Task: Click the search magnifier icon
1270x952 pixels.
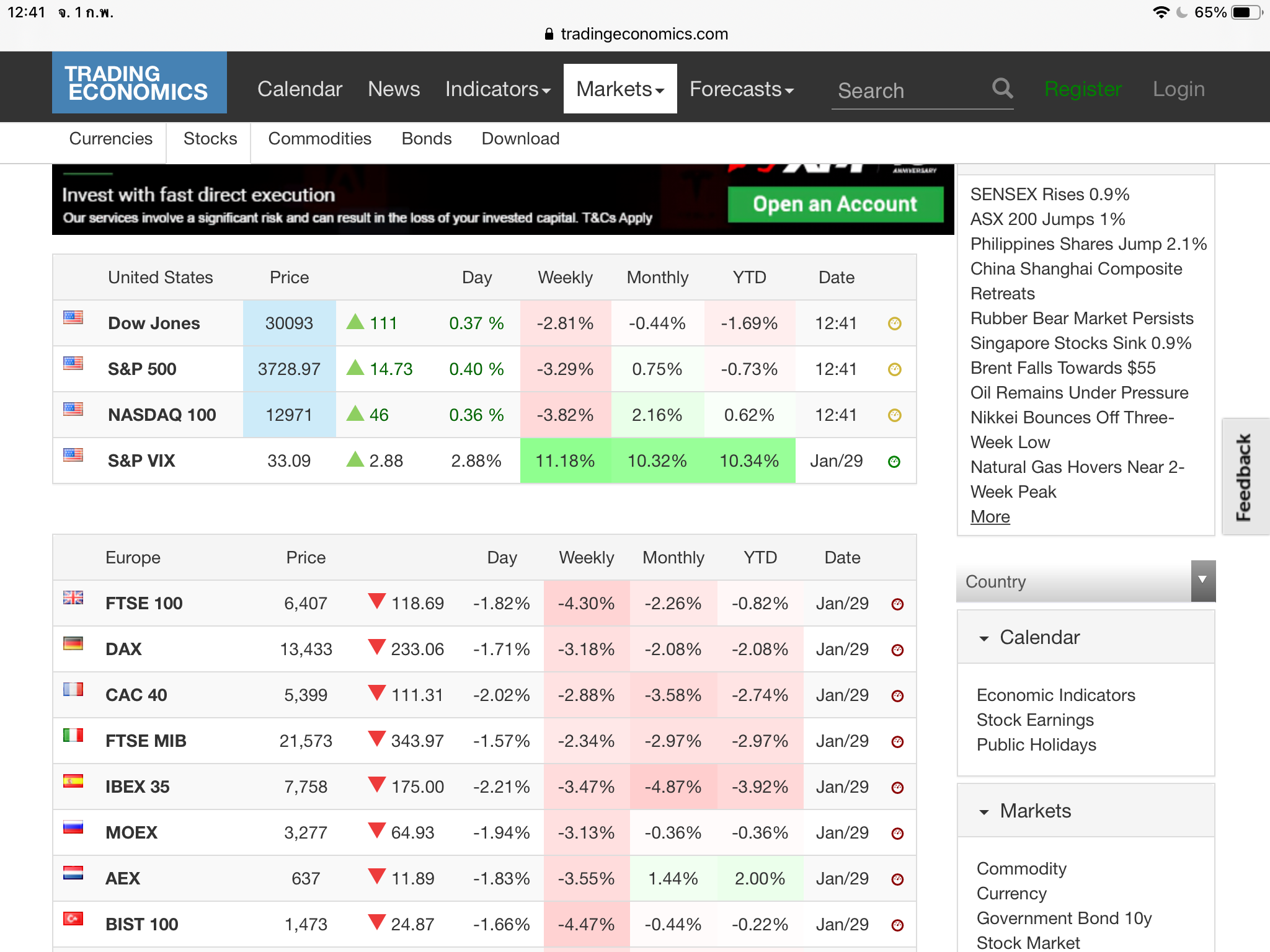Action: click(x=1002, y=89)
